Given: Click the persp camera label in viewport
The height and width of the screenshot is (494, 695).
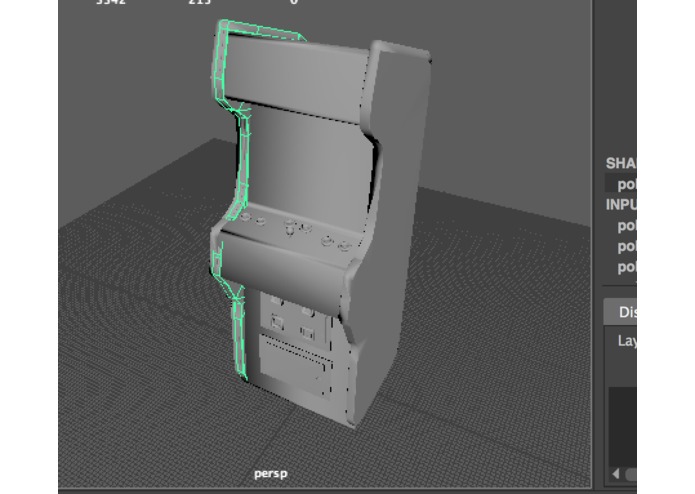Looking at the screenshot, I should (271, 474).
